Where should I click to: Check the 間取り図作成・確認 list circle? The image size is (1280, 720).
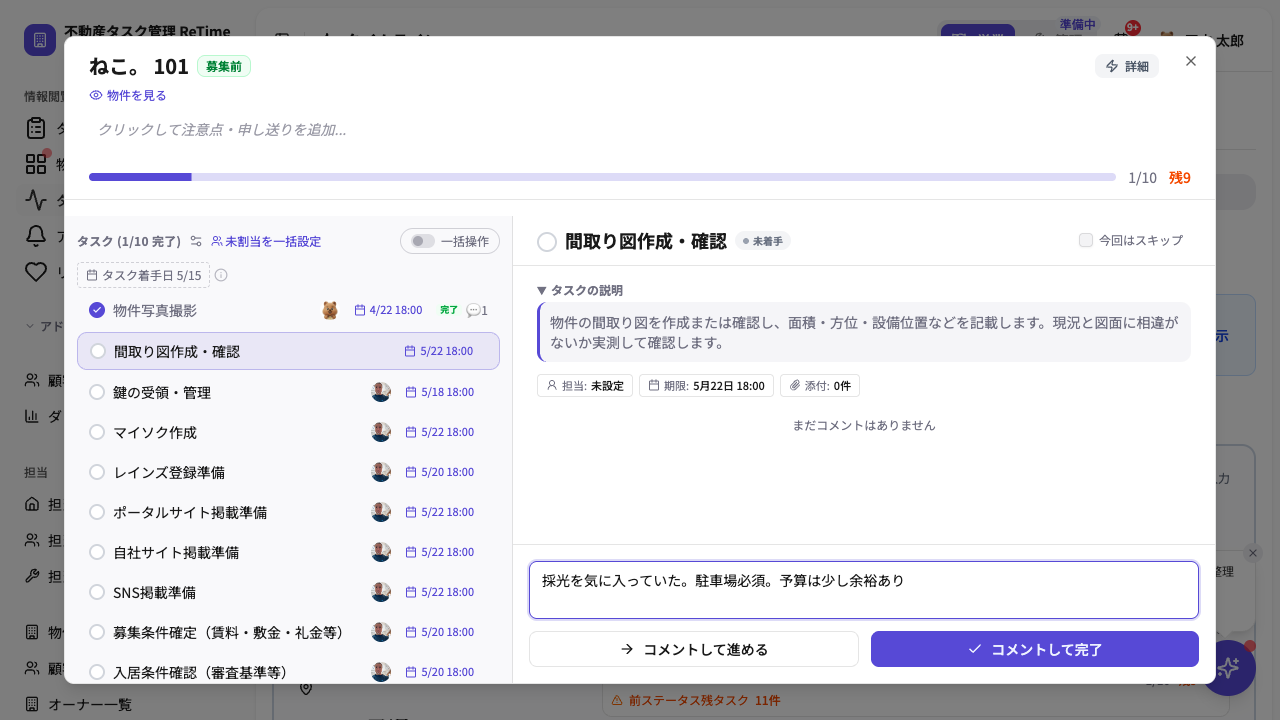[98, 351]
